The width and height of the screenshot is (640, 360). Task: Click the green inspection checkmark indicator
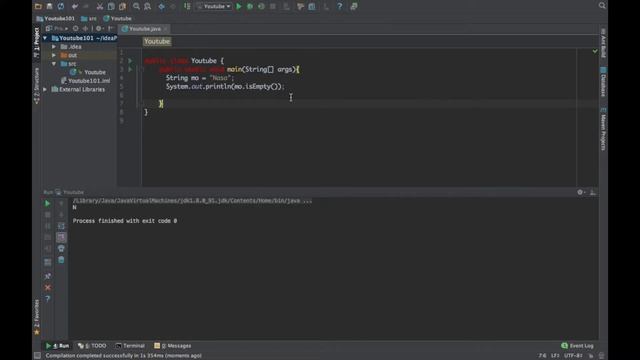(x=595, y=51)
